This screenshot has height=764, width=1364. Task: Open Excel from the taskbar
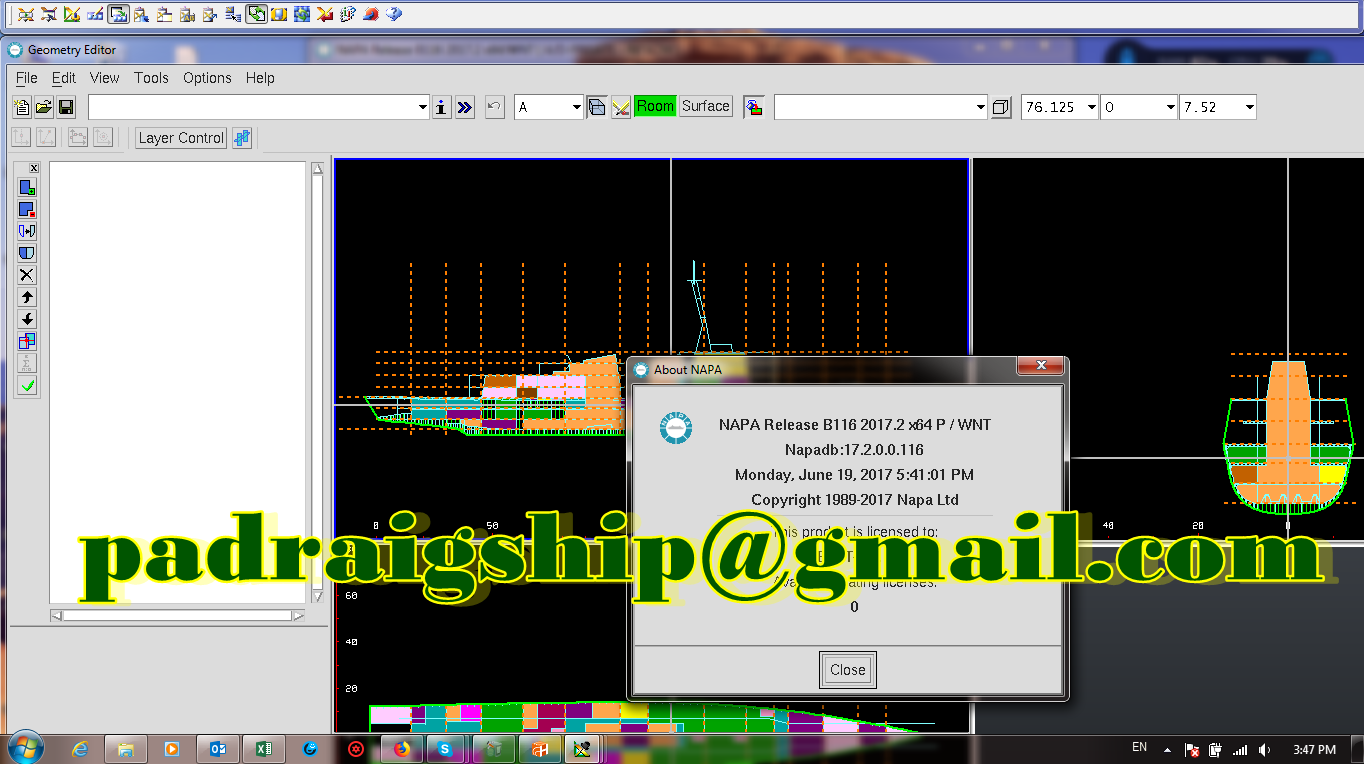[264, 748]
